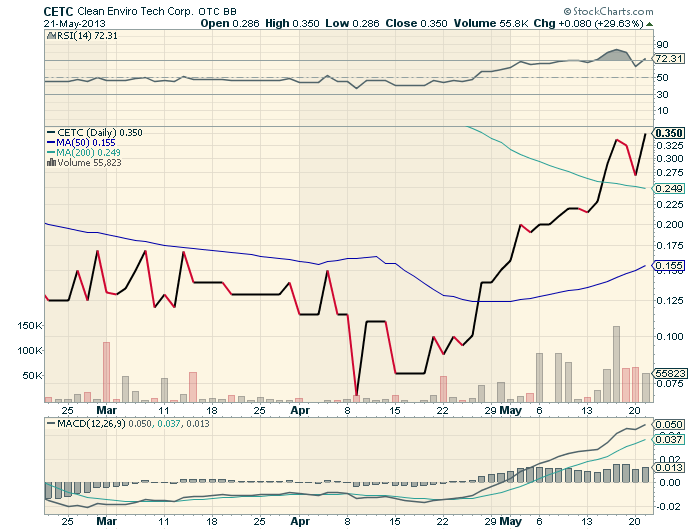Click the 55823 volume axis tag

point(669,373)
